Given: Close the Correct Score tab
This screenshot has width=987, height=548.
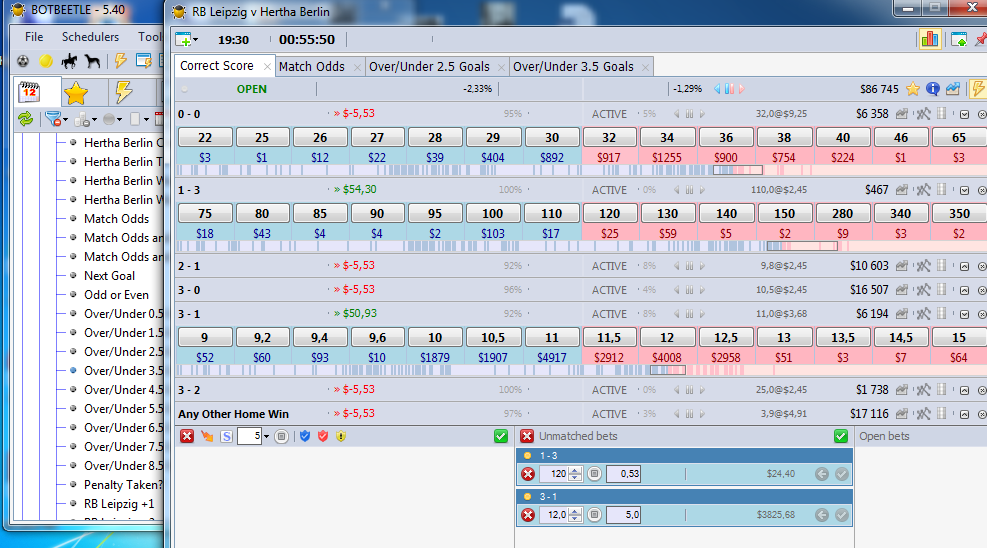Looking at the screenshot, I should (267, 66).
